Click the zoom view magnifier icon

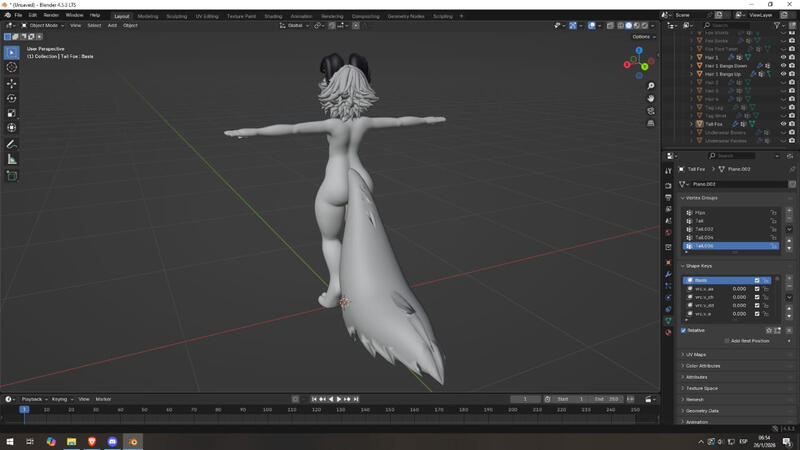pos(651,86)
